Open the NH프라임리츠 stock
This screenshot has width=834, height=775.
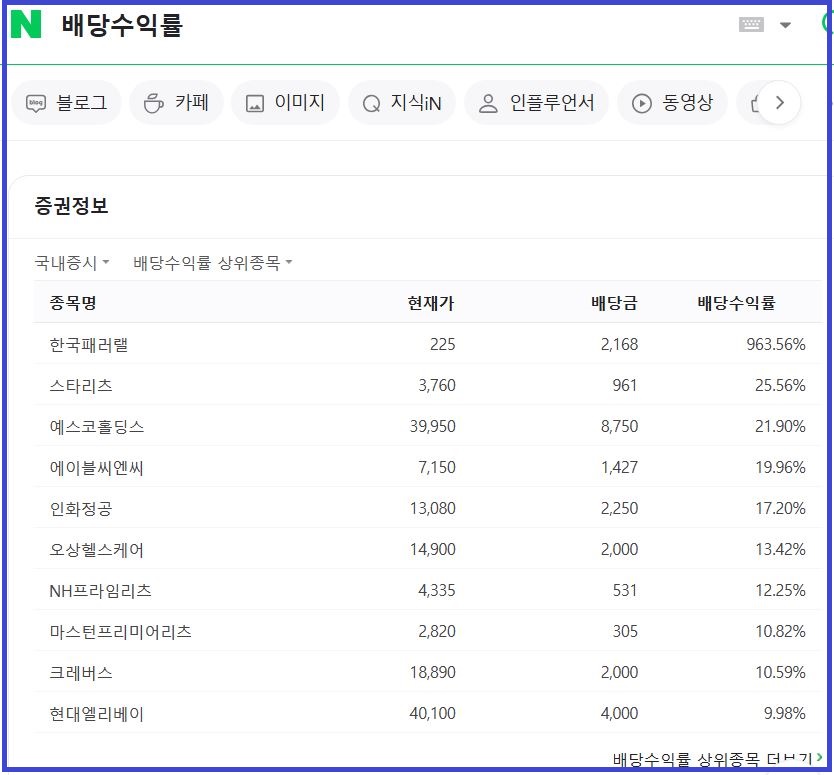(x=101, y=590)
